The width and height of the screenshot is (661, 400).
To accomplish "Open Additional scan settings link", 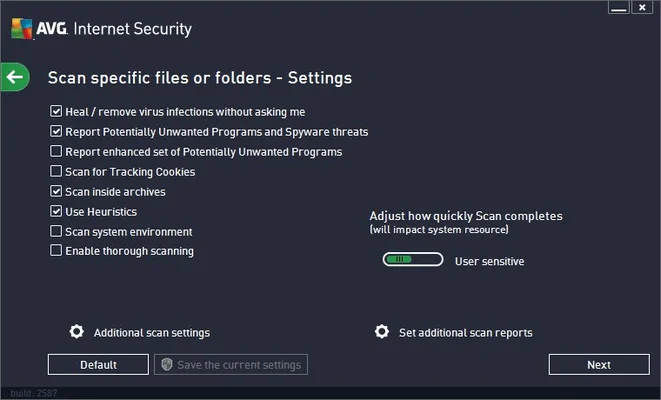I will coord(151,333).
